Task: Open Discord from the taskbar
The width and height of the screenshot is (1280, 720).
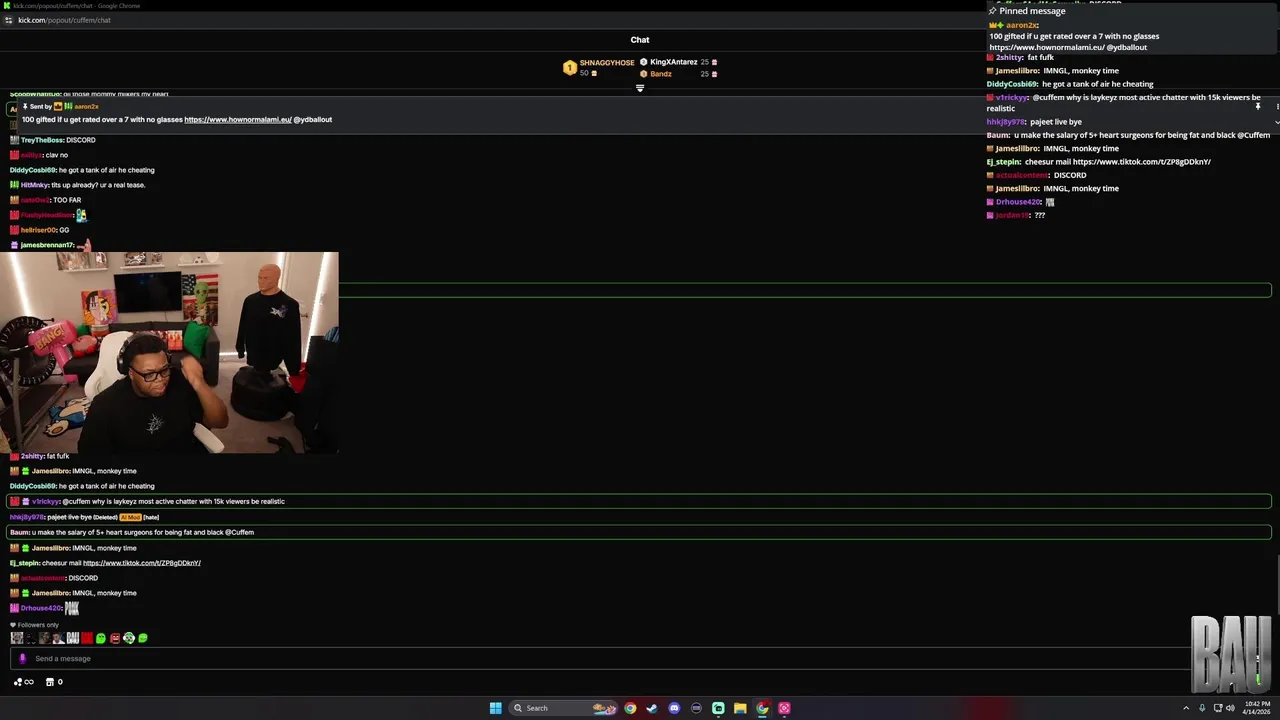Action: point(674,708)
